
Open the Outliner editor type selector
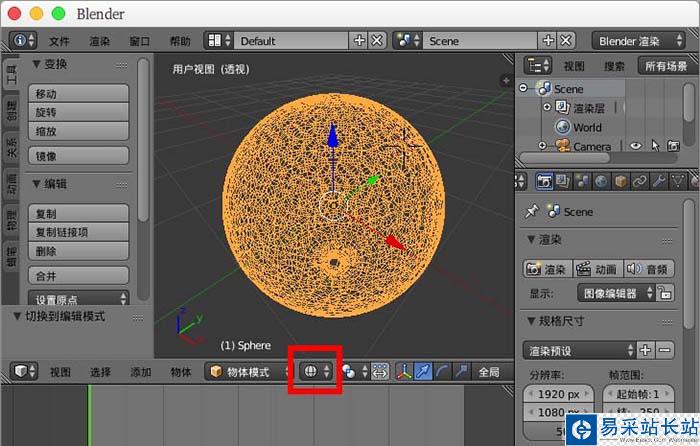click(538, 66)
